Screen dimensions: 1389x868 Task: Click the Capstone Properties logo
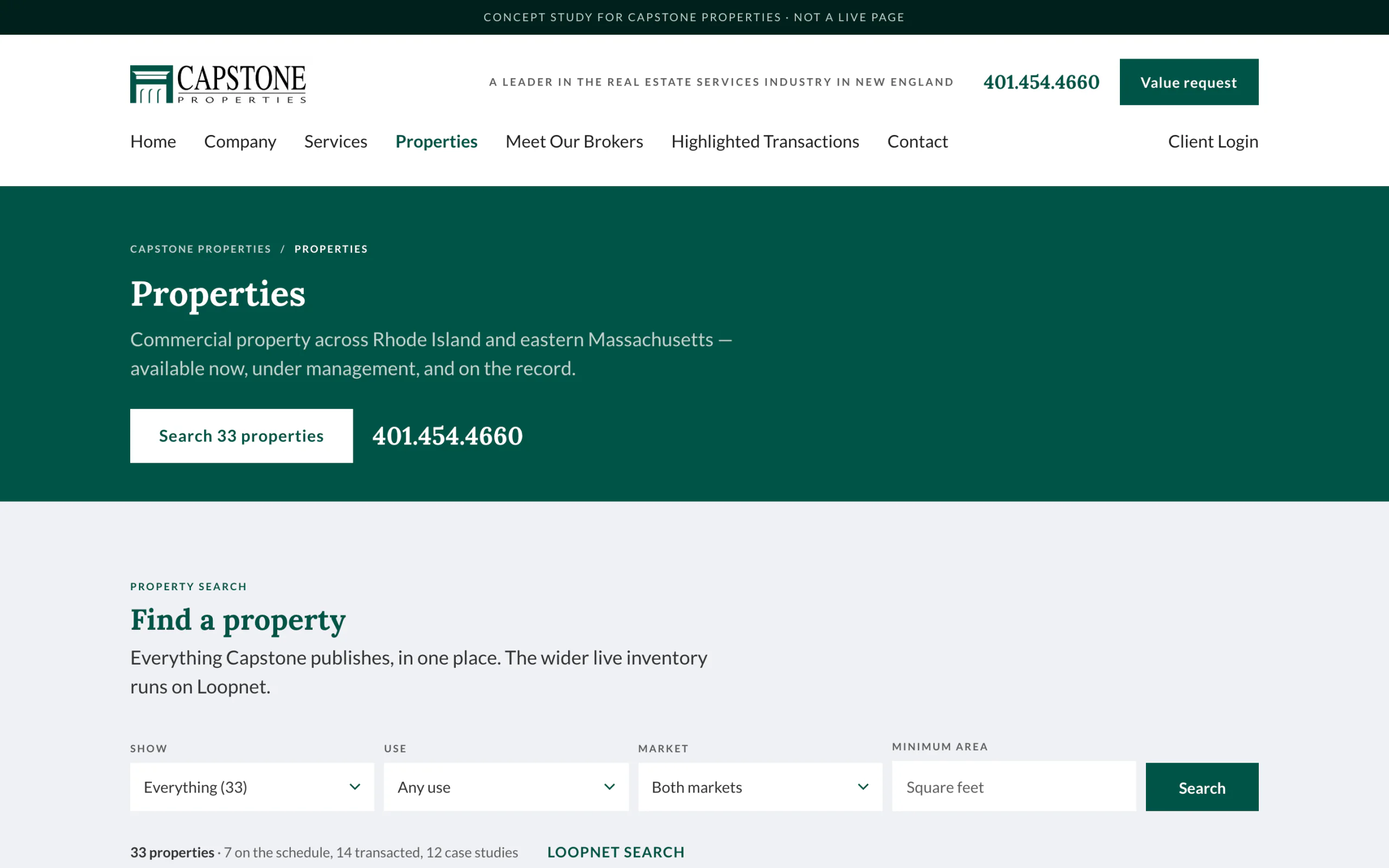pos(218,84)
